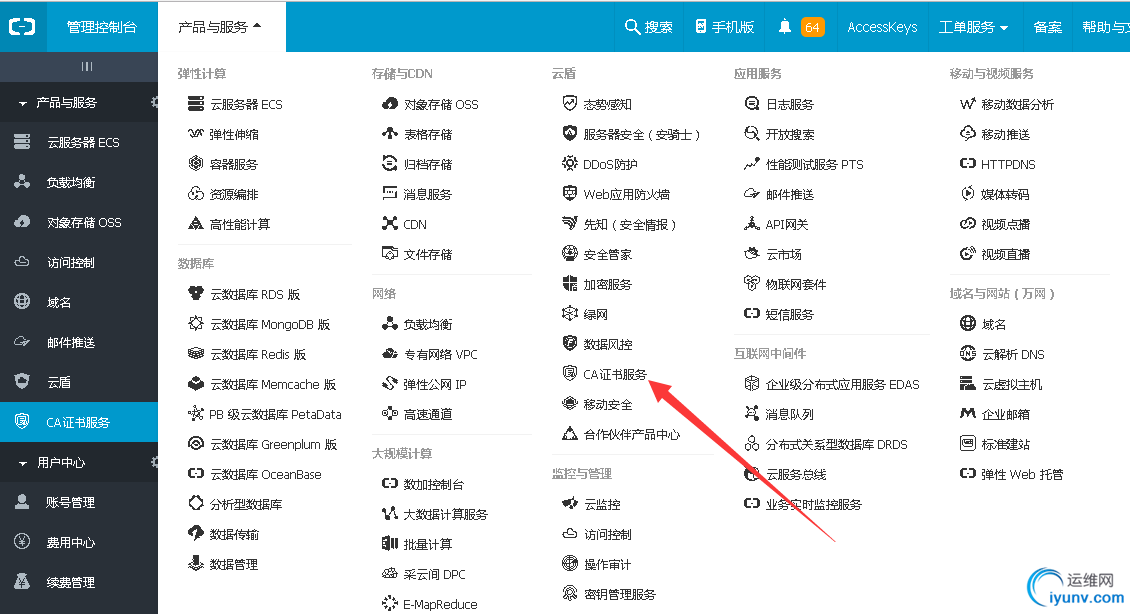Open 分布式关系型数据库 DRDS link

[837, 444]
